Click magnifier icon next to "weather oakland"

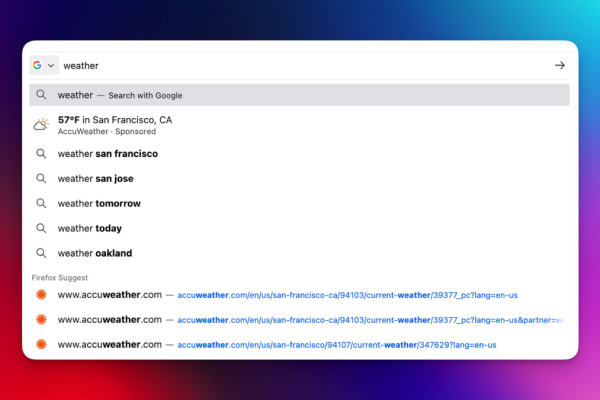click(x=41, y=253)
